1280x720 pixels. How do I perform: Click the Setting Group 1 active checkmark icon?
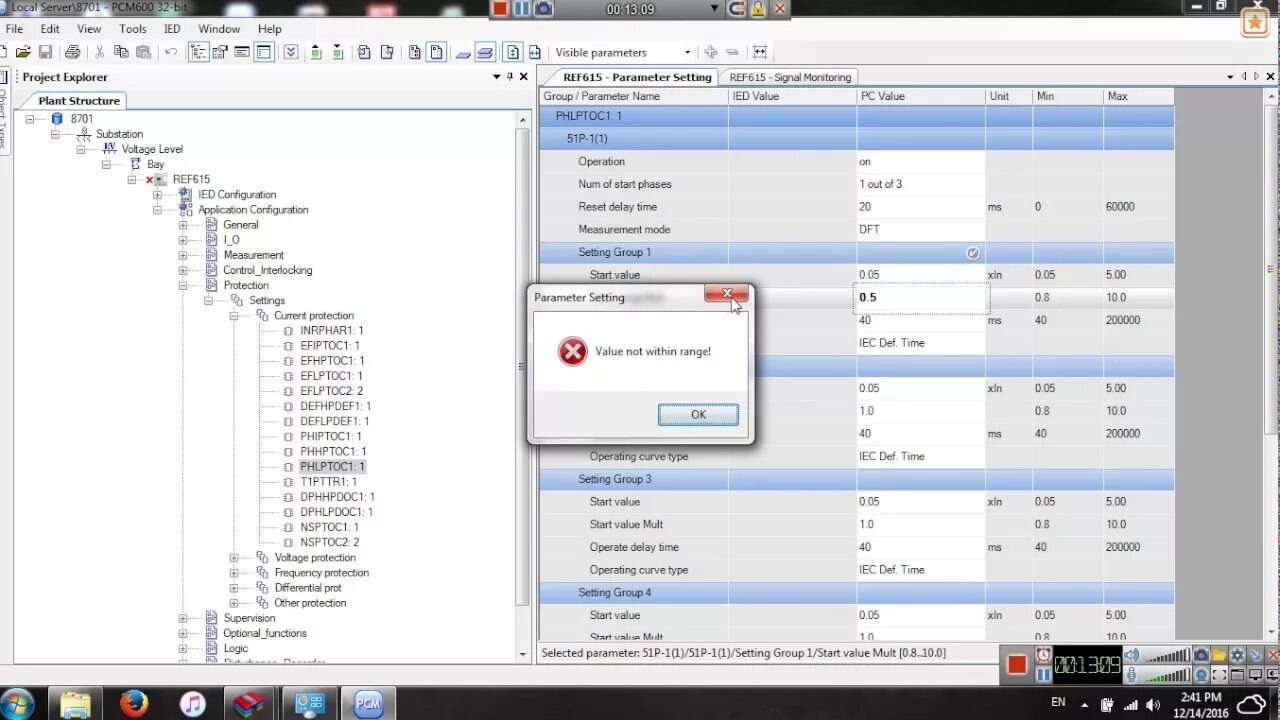click(x=973, y=253)
